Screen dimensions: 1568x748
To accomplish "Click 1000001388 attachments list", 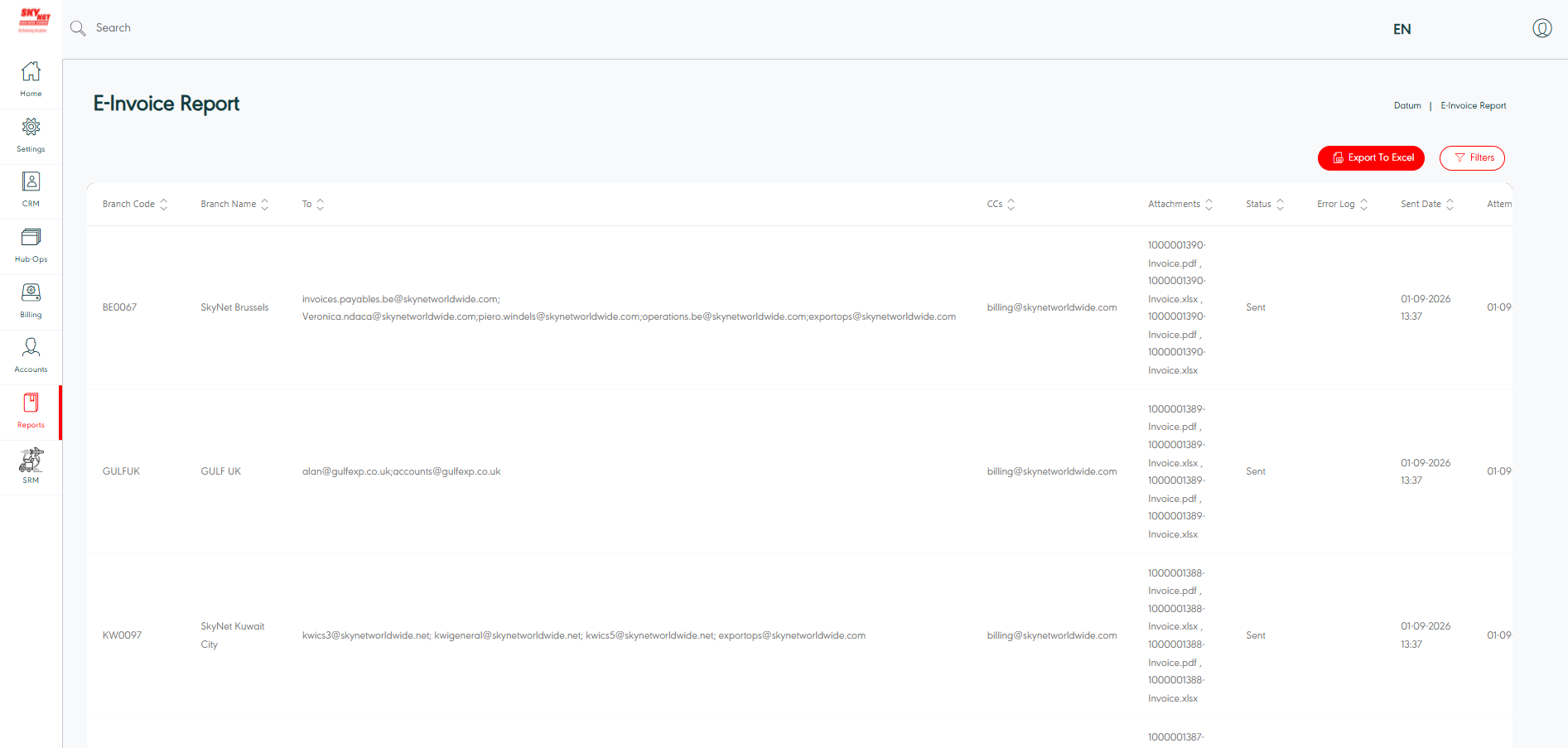I will coord(1177,635).
